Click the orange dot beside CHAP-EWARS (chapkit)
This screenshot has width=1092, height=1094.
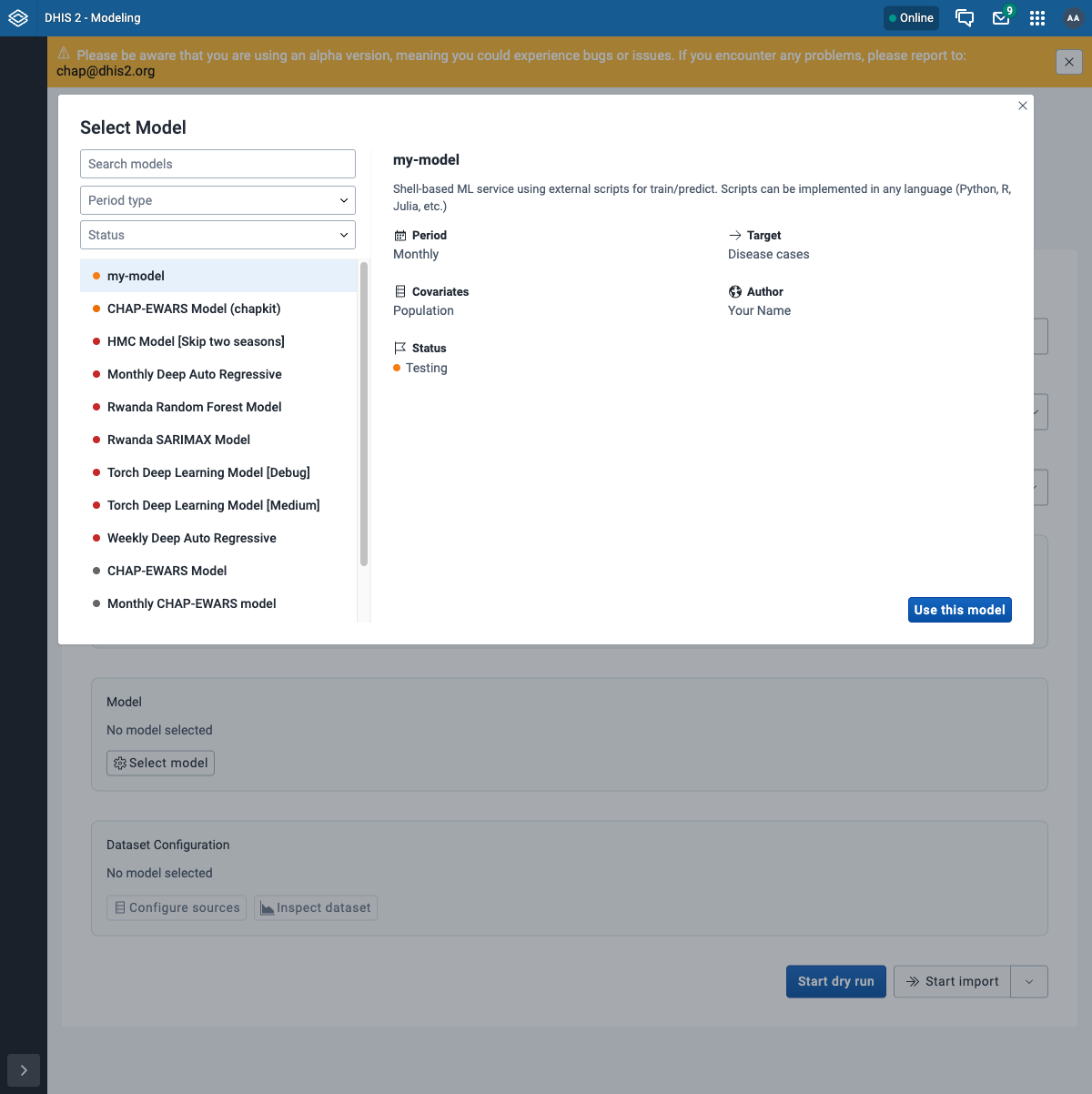96,309
